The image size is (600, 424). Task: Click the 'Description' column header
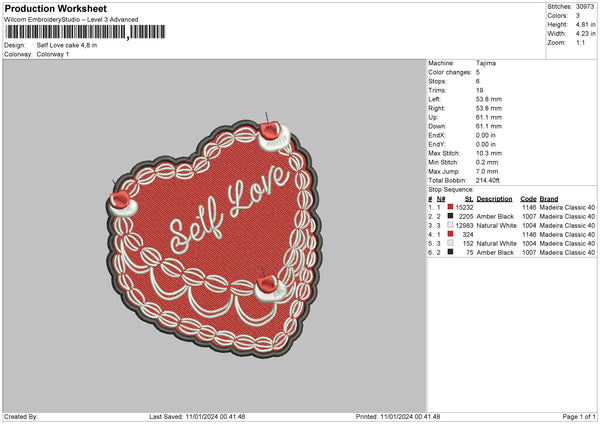pyautogui.click(x=494, y=199)
